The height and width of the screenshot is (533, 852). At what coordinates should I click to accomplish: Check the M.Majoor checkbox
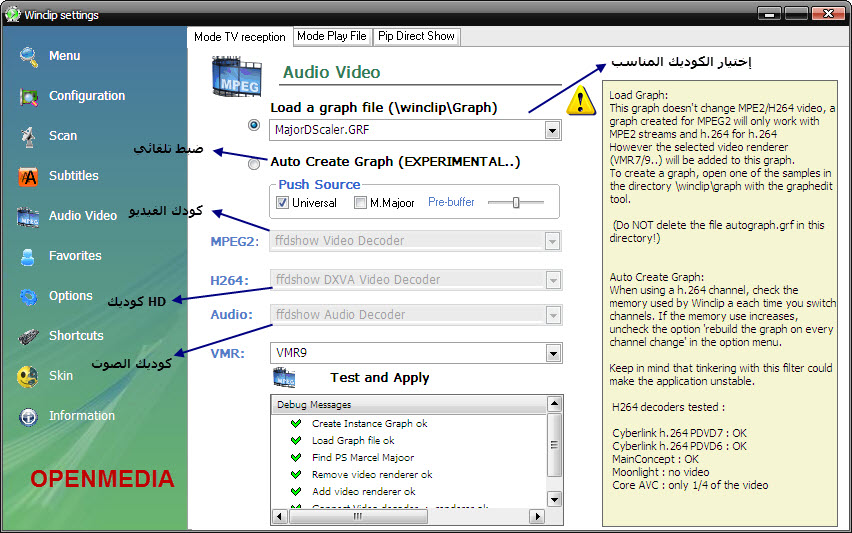pyautogui.click(x=360, y=203)
